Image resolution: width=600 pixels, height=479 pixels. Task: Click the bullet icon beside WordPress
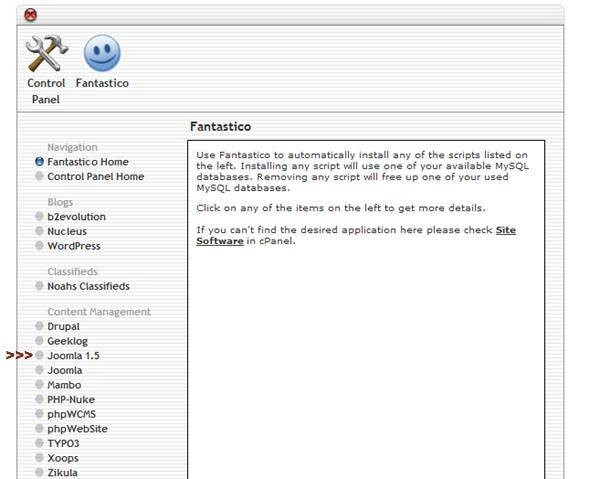[39, 246]
